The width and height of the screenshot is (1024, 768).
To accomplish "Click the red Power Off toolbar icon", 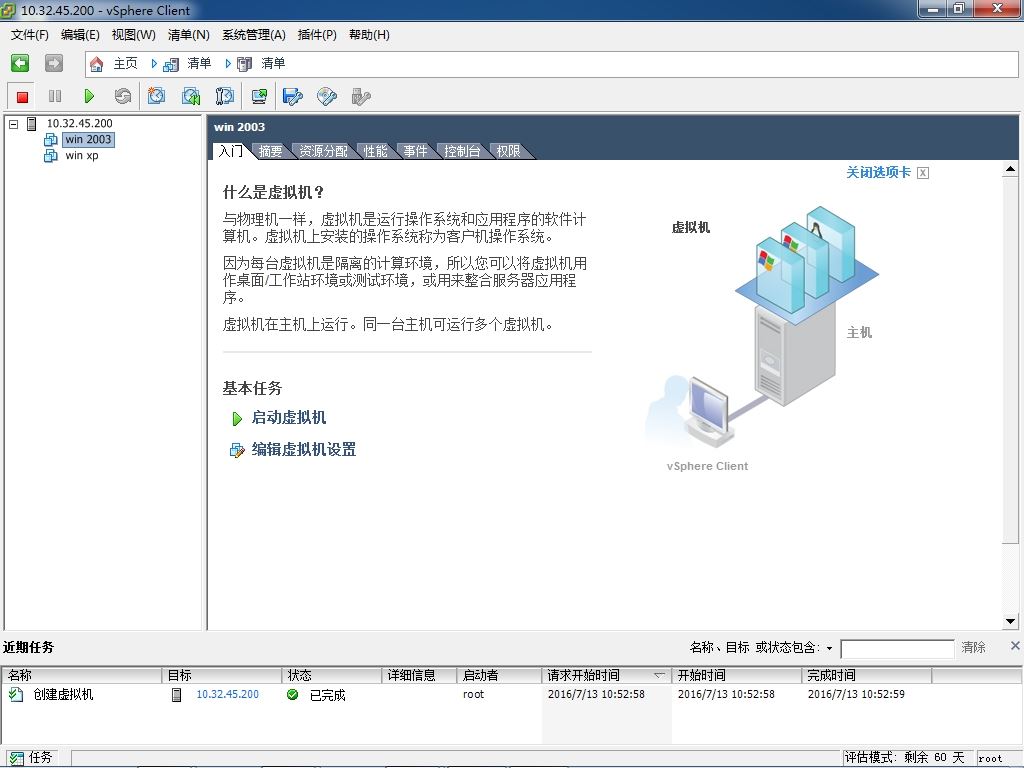I will pos(22,97).
